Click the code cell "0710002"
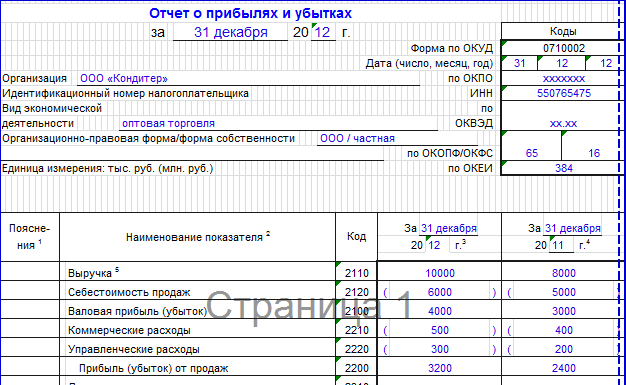The width and height of the screenshot is (626, 385). (564, 48)
